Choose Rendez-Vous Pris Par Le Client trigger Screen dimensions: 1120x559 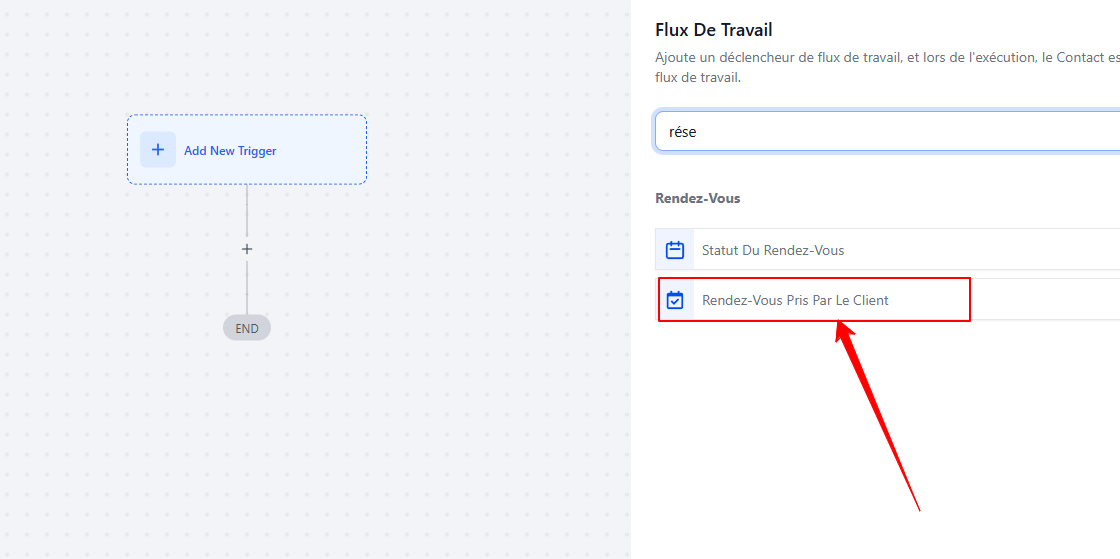click(887, 300)
